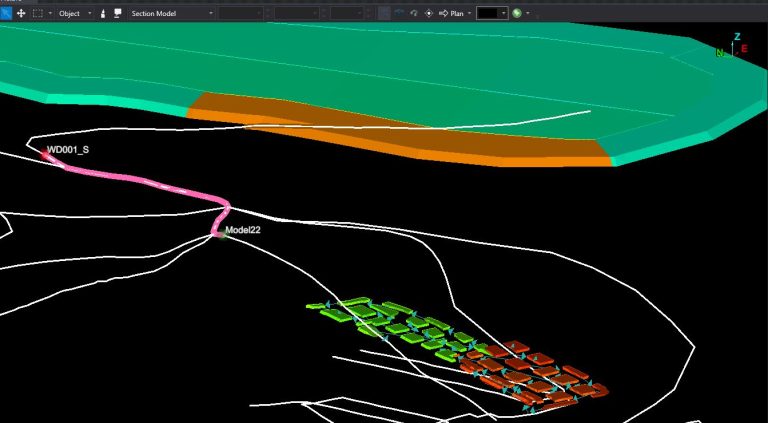
Task: Click the WD001_S label
Action: [68, 150]
